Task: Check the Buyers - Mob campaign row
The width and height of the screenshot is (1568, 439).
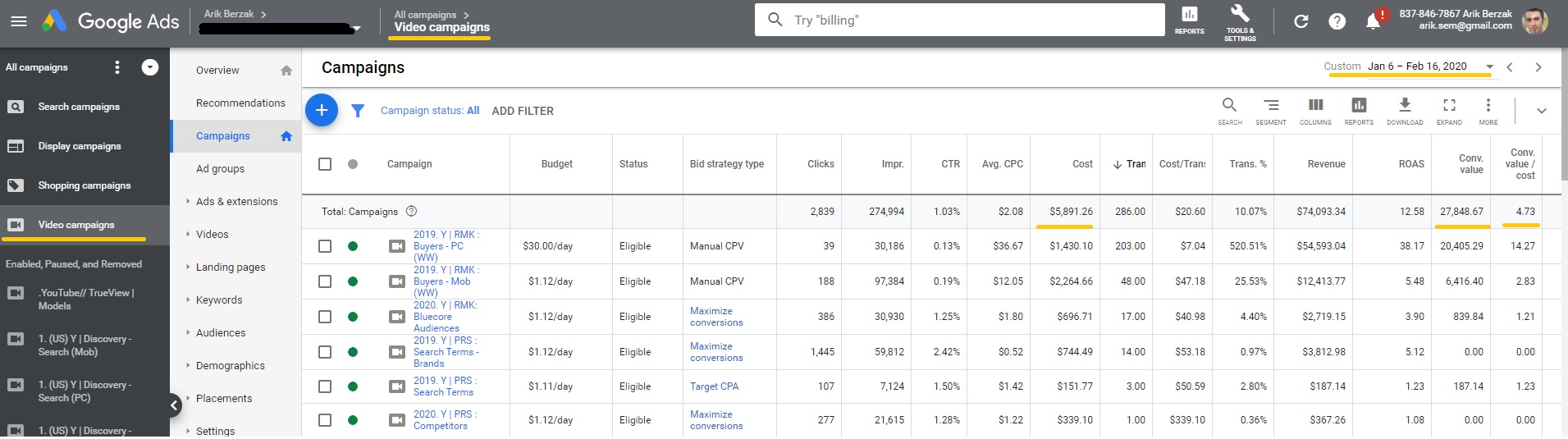Action: [x=325, y=281]
